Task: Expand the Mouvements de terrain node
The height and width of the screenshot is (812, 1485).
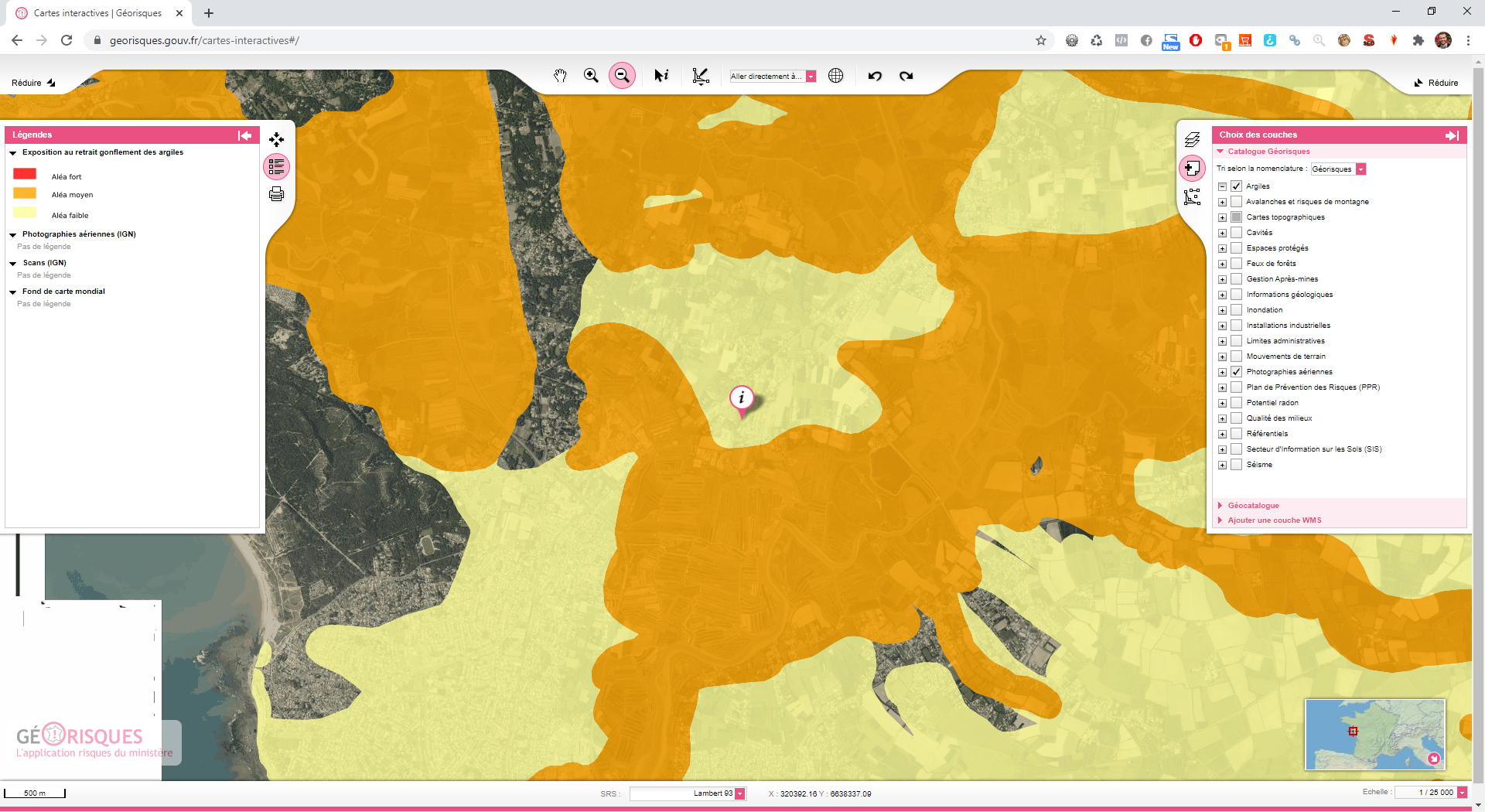Action: point(1222,357)
